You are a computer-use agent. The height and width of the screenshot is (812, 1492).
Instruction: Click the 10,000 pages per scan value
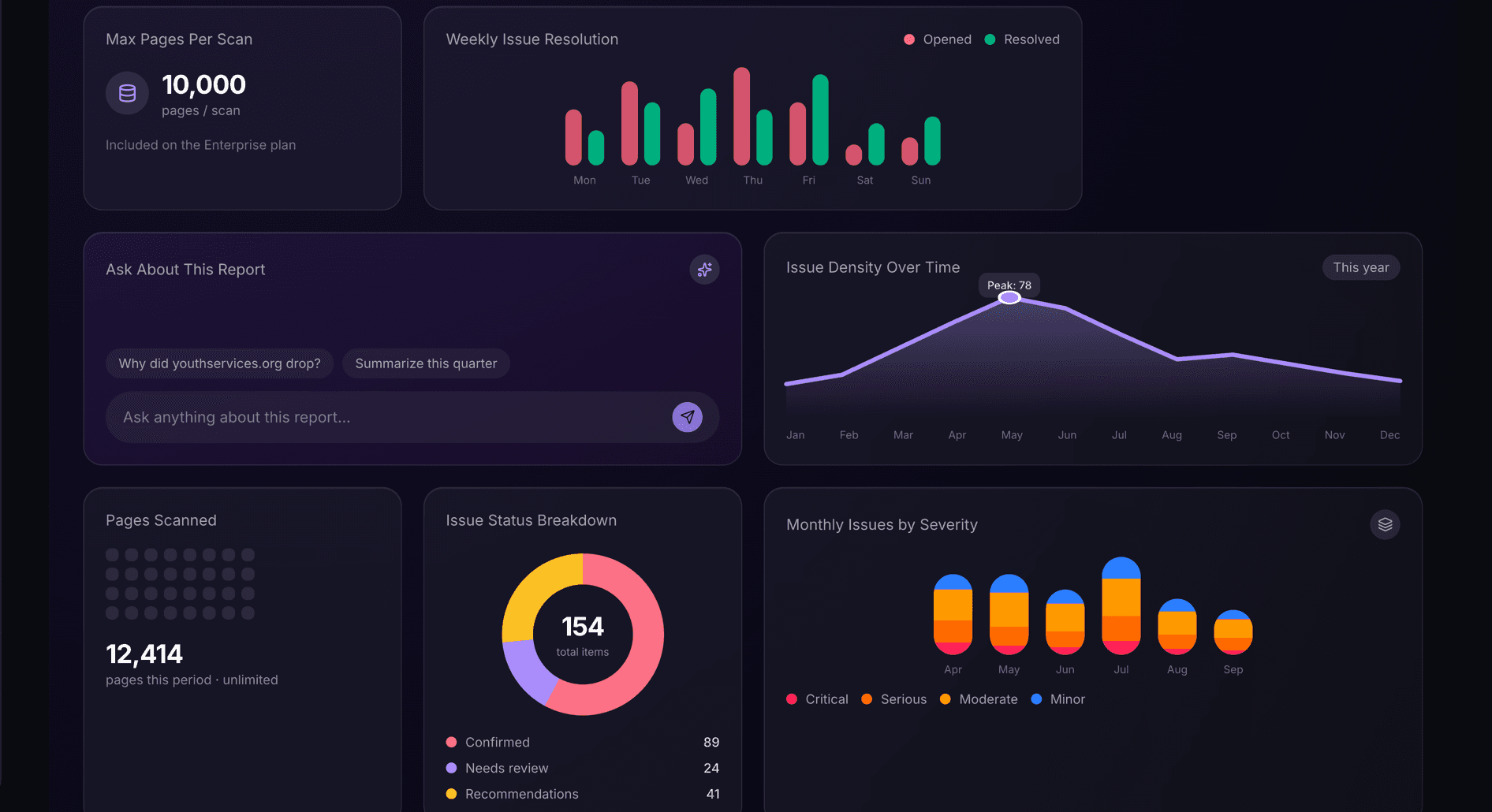(203, 84)
